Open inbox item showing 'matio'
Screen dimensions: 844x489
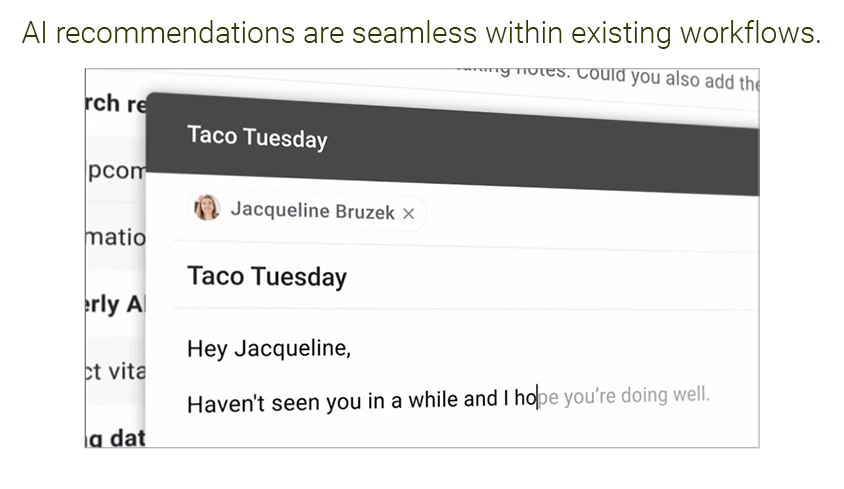[116, 237]
